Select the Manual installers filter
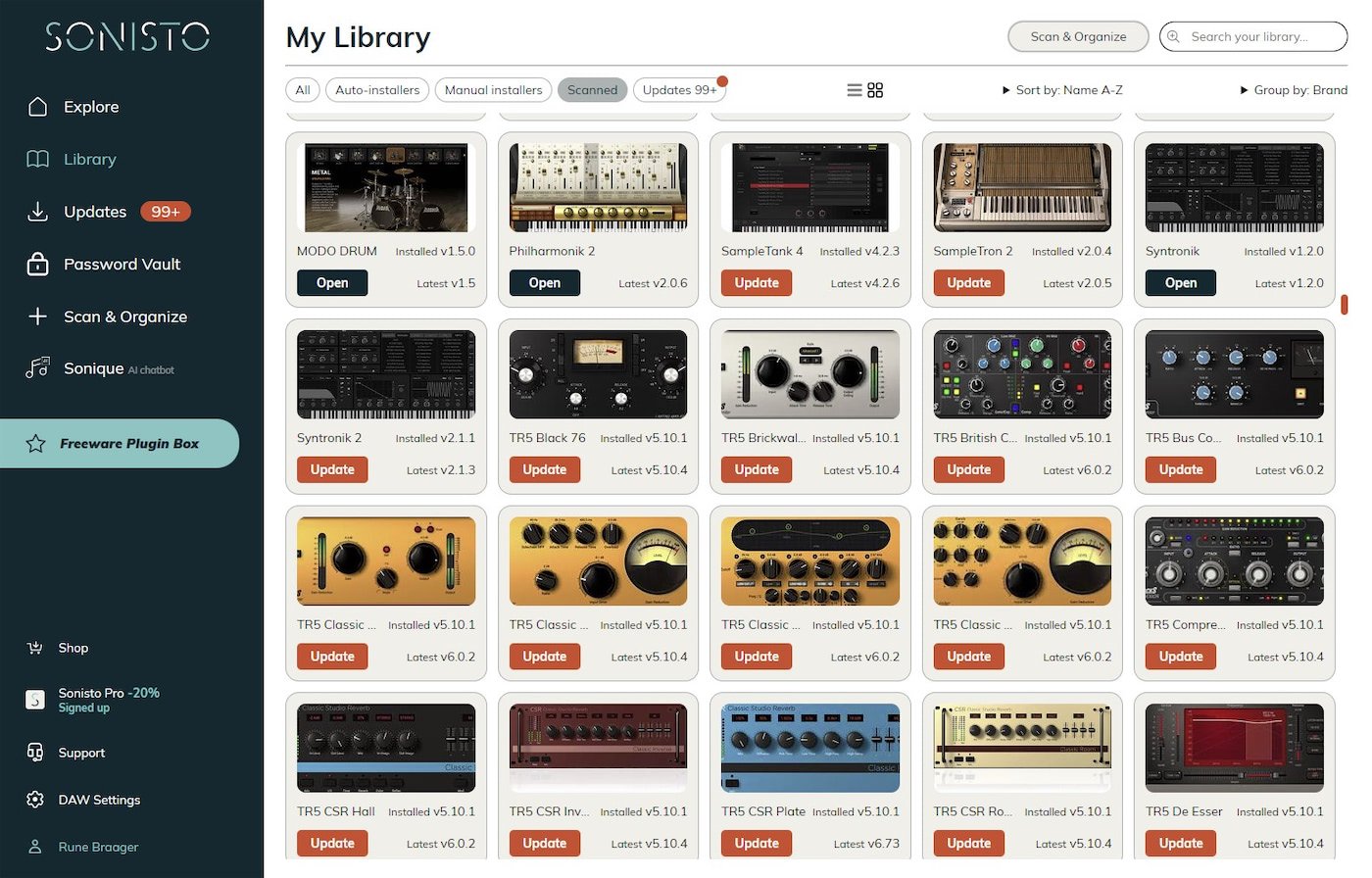Screen dimensions: 1372x878 click(493, 90)
